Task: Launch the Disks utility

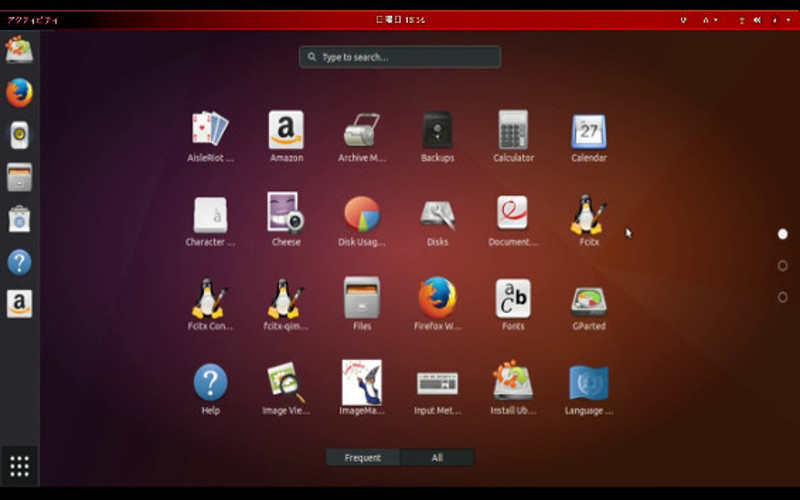Action: 437,220
